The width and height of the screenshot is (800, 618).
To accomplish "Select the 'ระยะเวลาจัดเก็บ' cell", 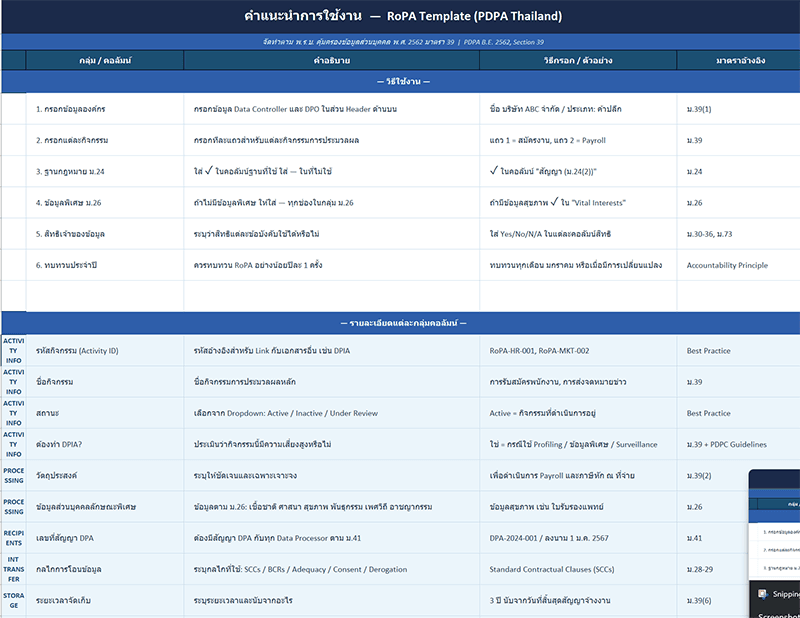I will [x=105, y=600].
